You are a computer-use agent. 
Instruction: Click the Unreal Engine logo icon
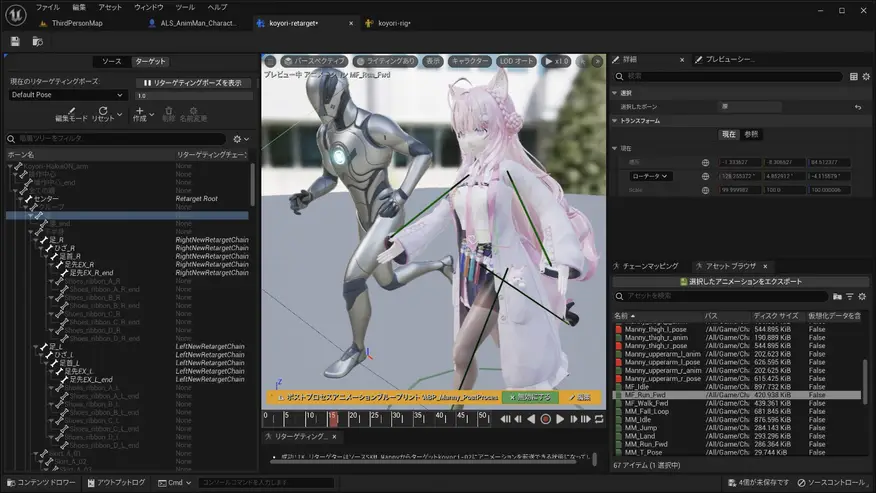click(x=16, y=15)
